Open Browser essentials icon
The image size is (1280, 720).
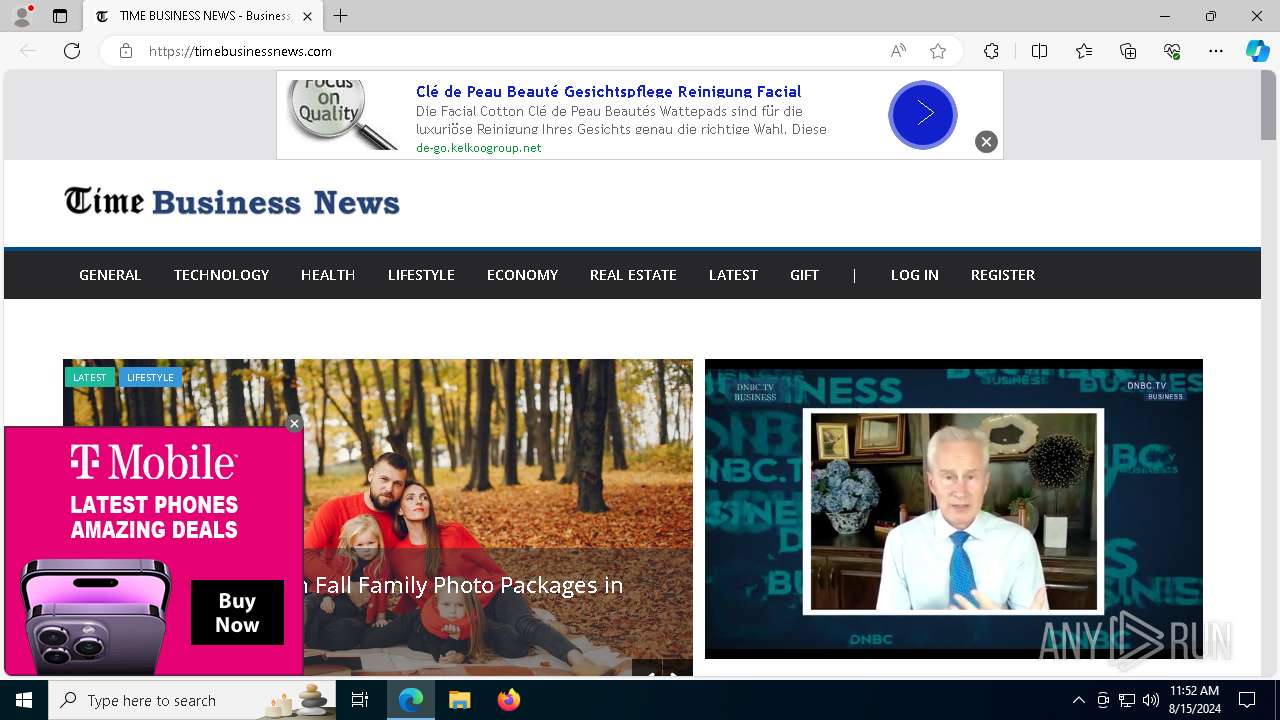click(1172, 51)
